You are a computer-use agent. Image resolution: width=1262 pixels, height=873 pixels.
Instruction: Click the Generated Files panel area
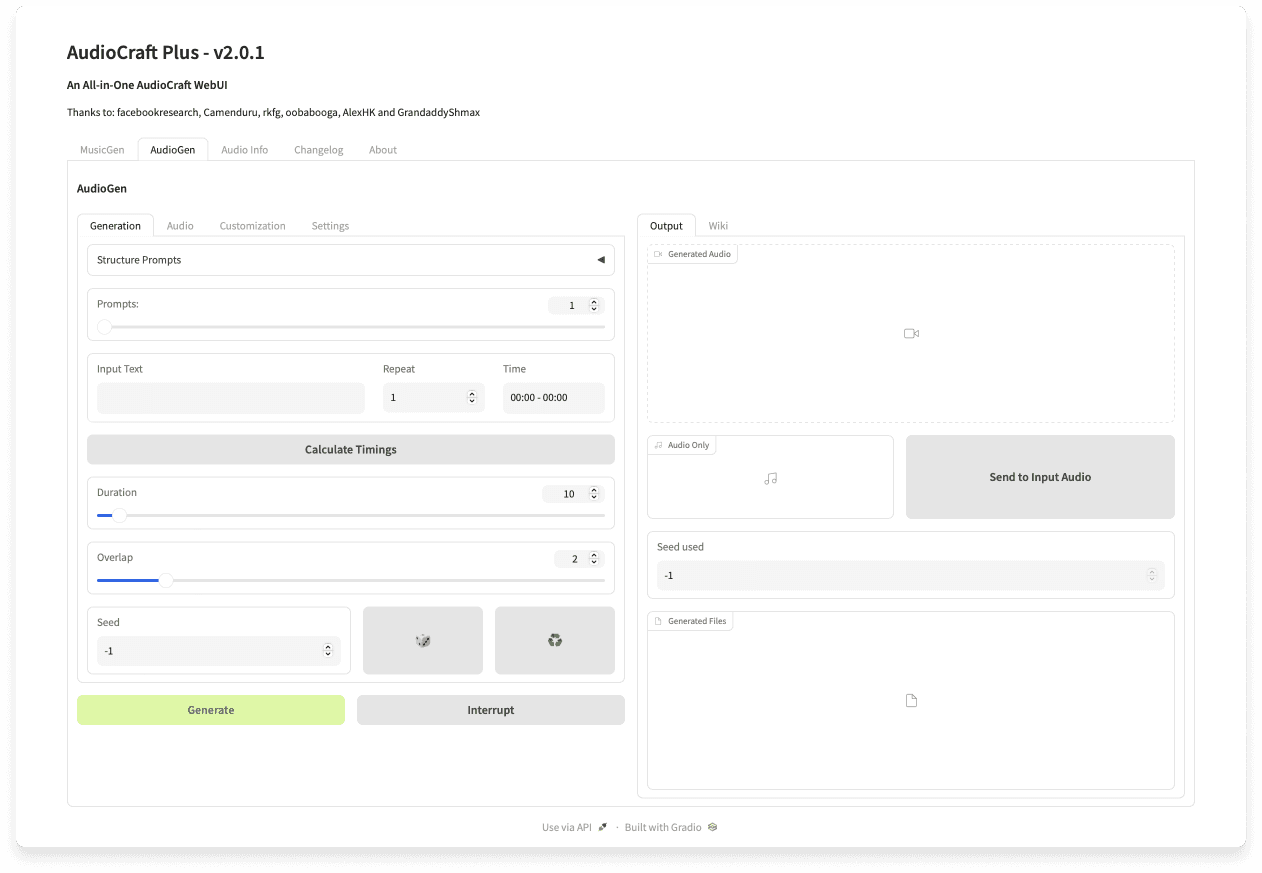(911, 701)
